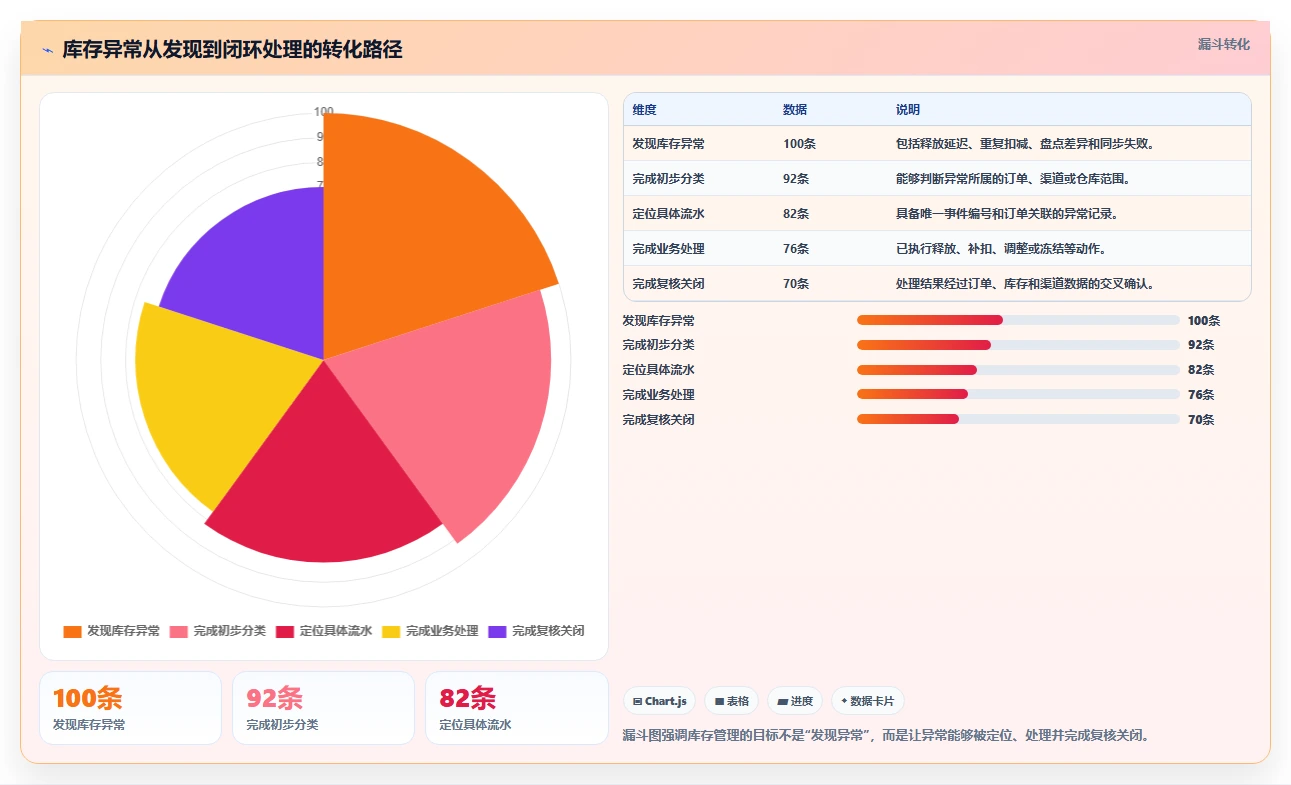The height and width of the screenshot is (785, 1291).
Task: Toggle the 定位具体流水 legend swatch
Action: tap(285, 632)
